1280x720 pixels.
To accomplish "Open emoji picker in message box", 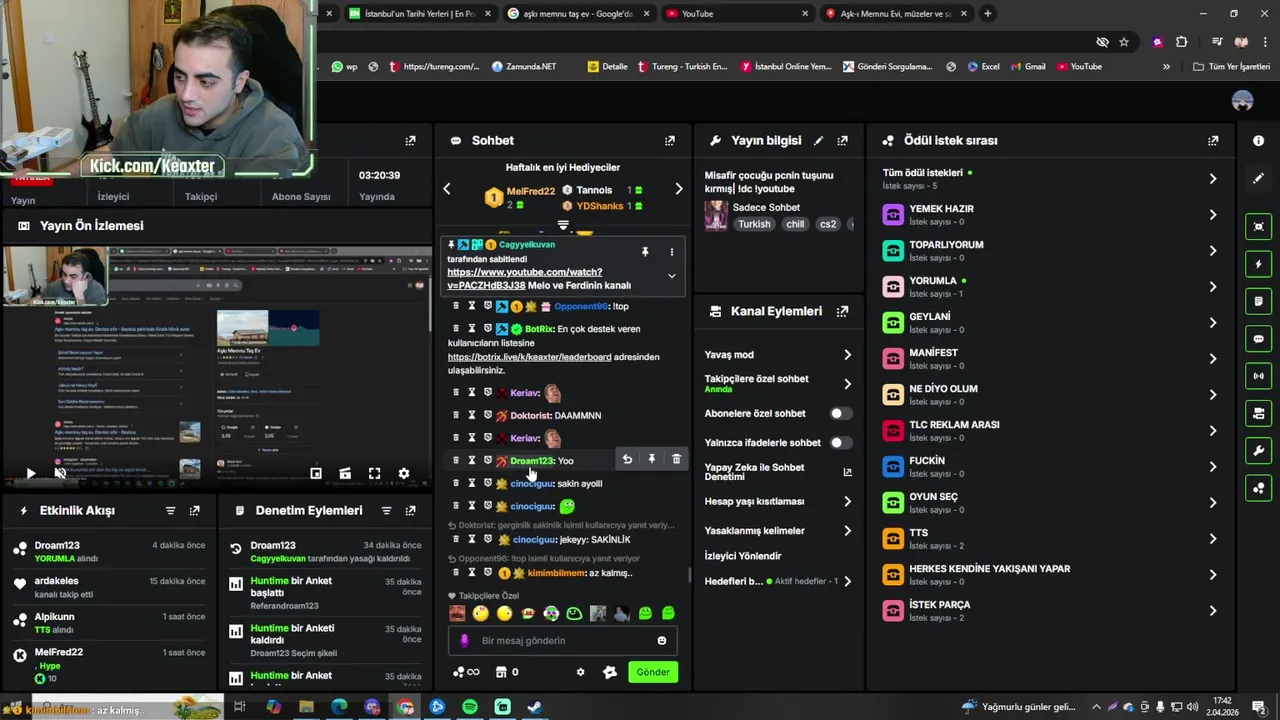I will [x=661, y=641].
